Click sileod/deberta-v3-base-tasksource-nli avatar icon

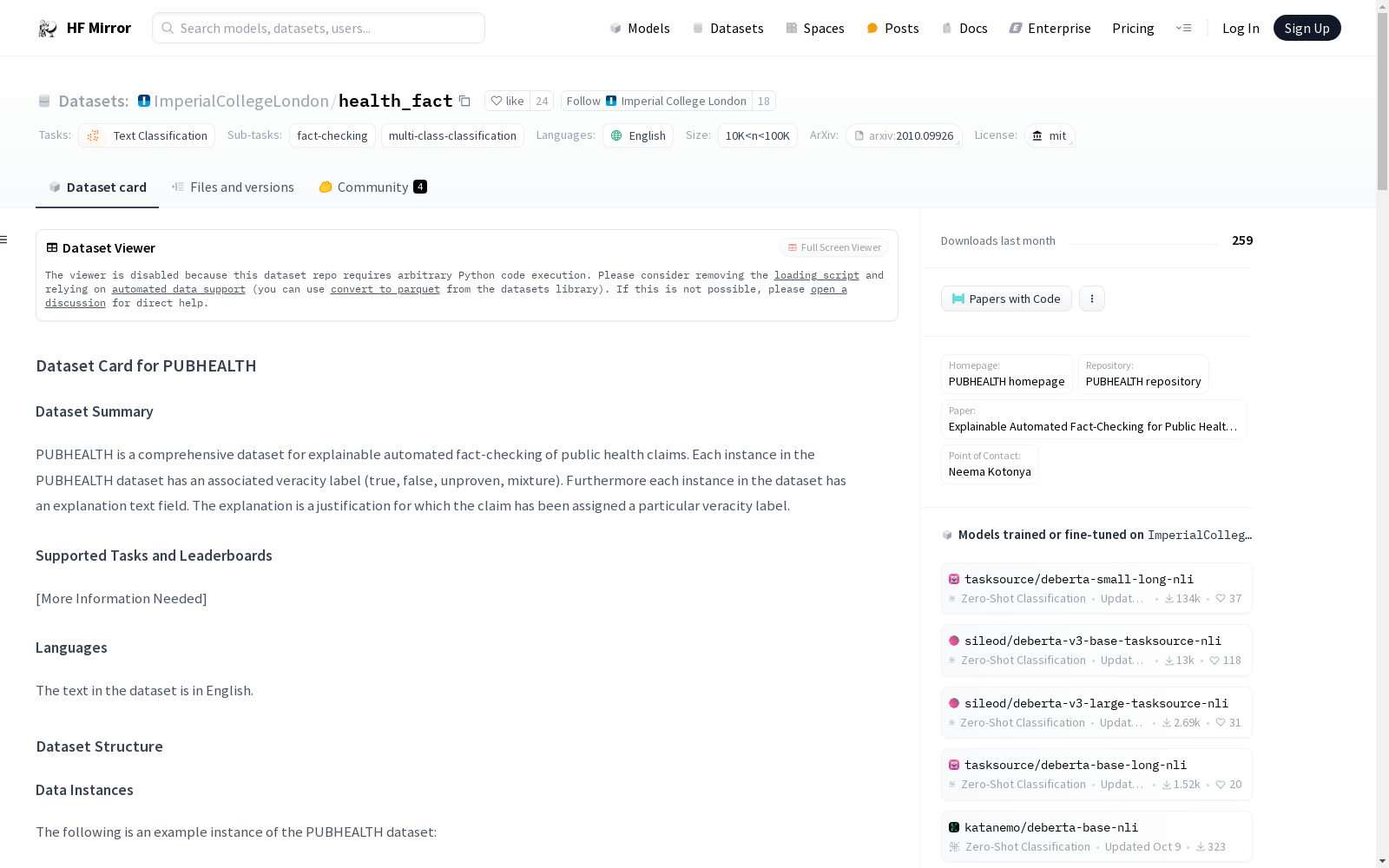954,641
